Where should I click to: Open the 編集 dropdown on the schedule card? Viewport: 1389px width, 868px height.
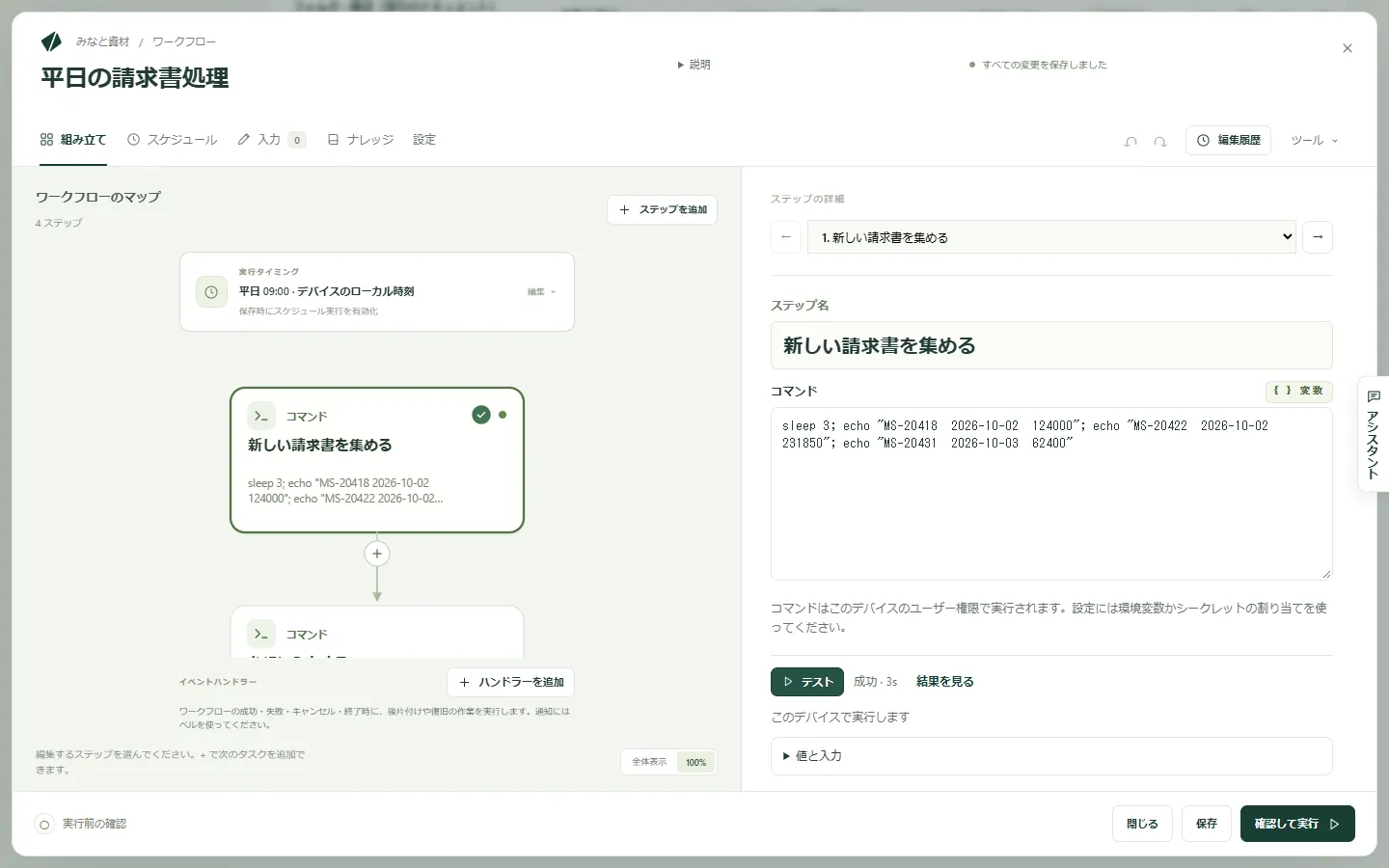tap(541, 292)
